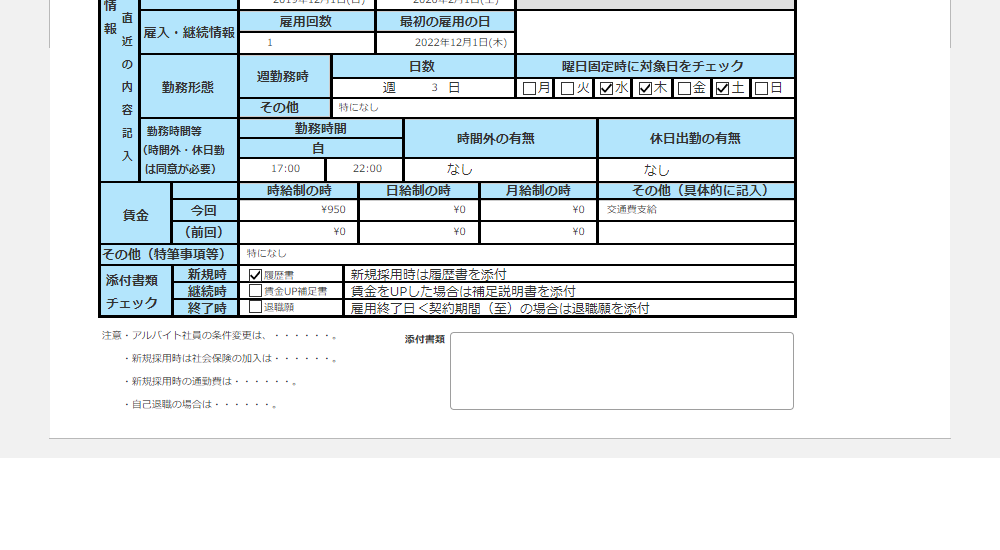Select the 最初の雇用の日 date field
Screen dimensions: 1000x550
click(446, 43)
